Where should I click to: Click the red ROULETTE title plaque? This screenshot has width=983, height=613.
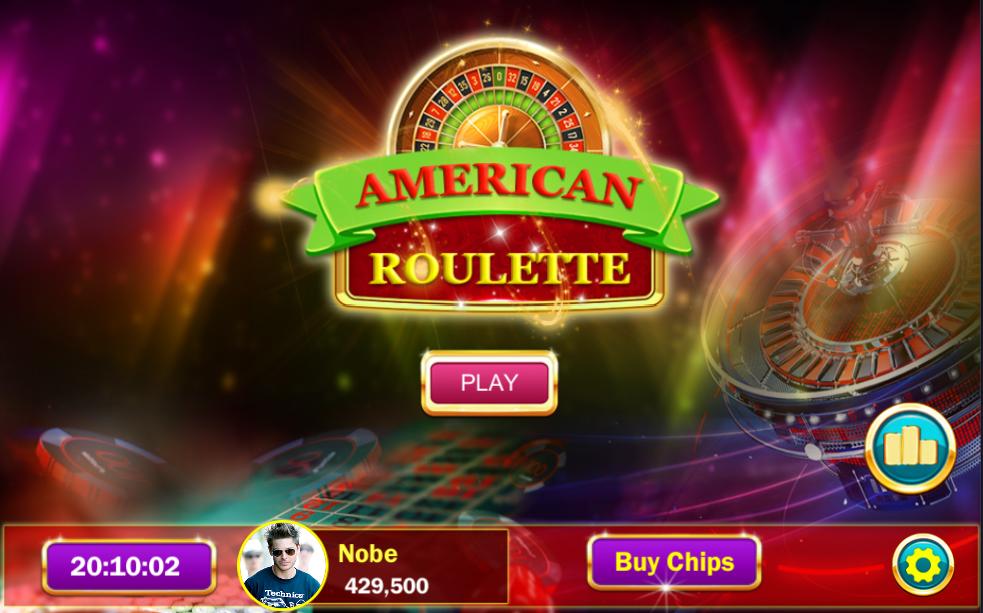(x=499, y=268)
